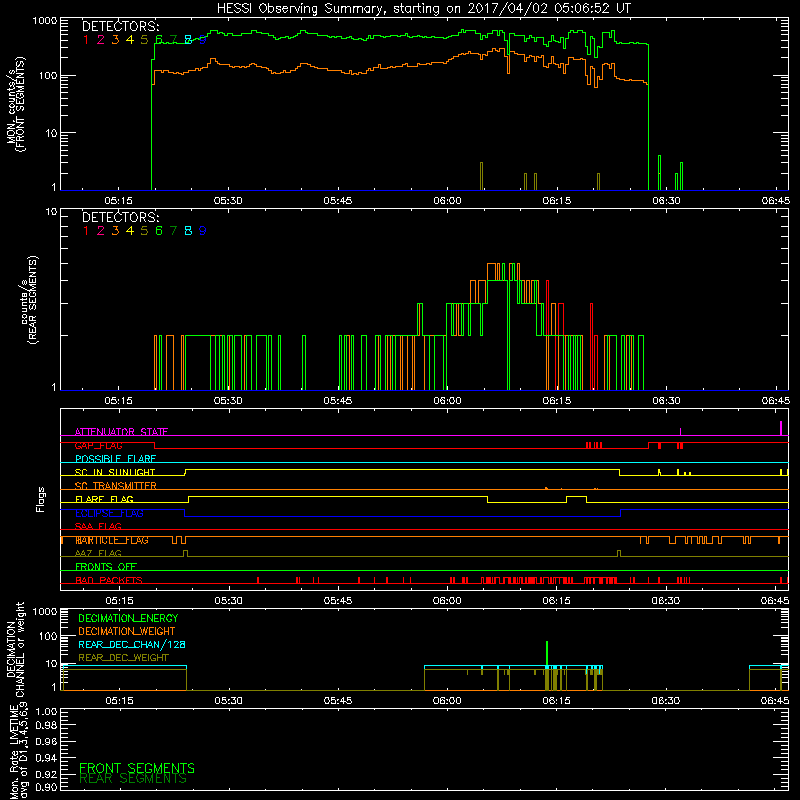Click the rear segments counts/s axis title

[29, 300]
